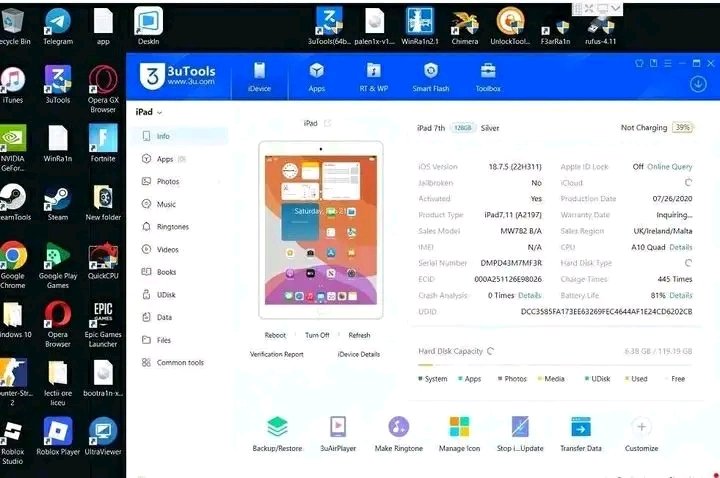Refresh Hard Disk Capacity spinner icon
Screen dimensions: 720x478
pos(490,351)
